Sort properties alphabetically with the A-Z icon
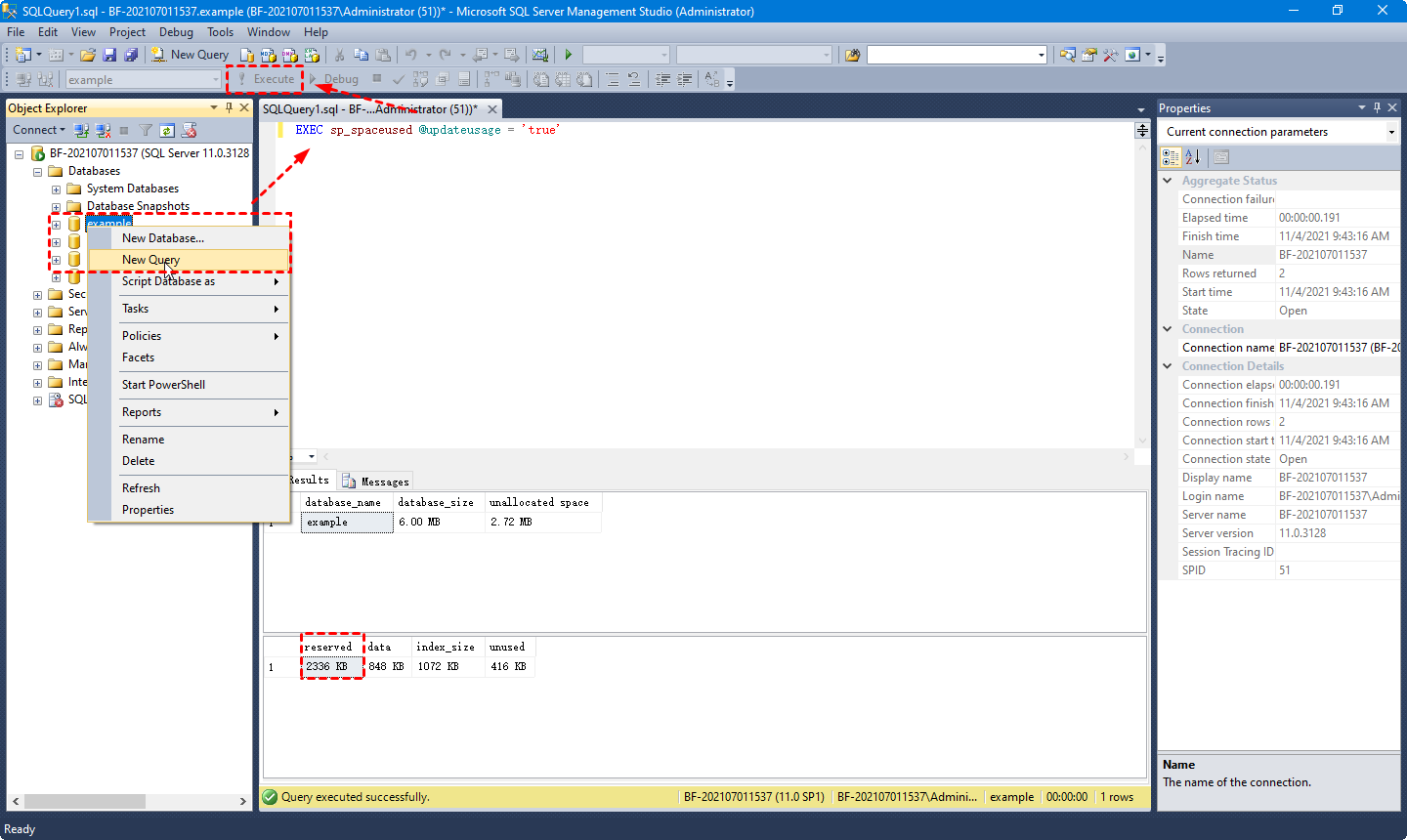This screenshot has width=1407, height=840. (x=1192, y=156)
